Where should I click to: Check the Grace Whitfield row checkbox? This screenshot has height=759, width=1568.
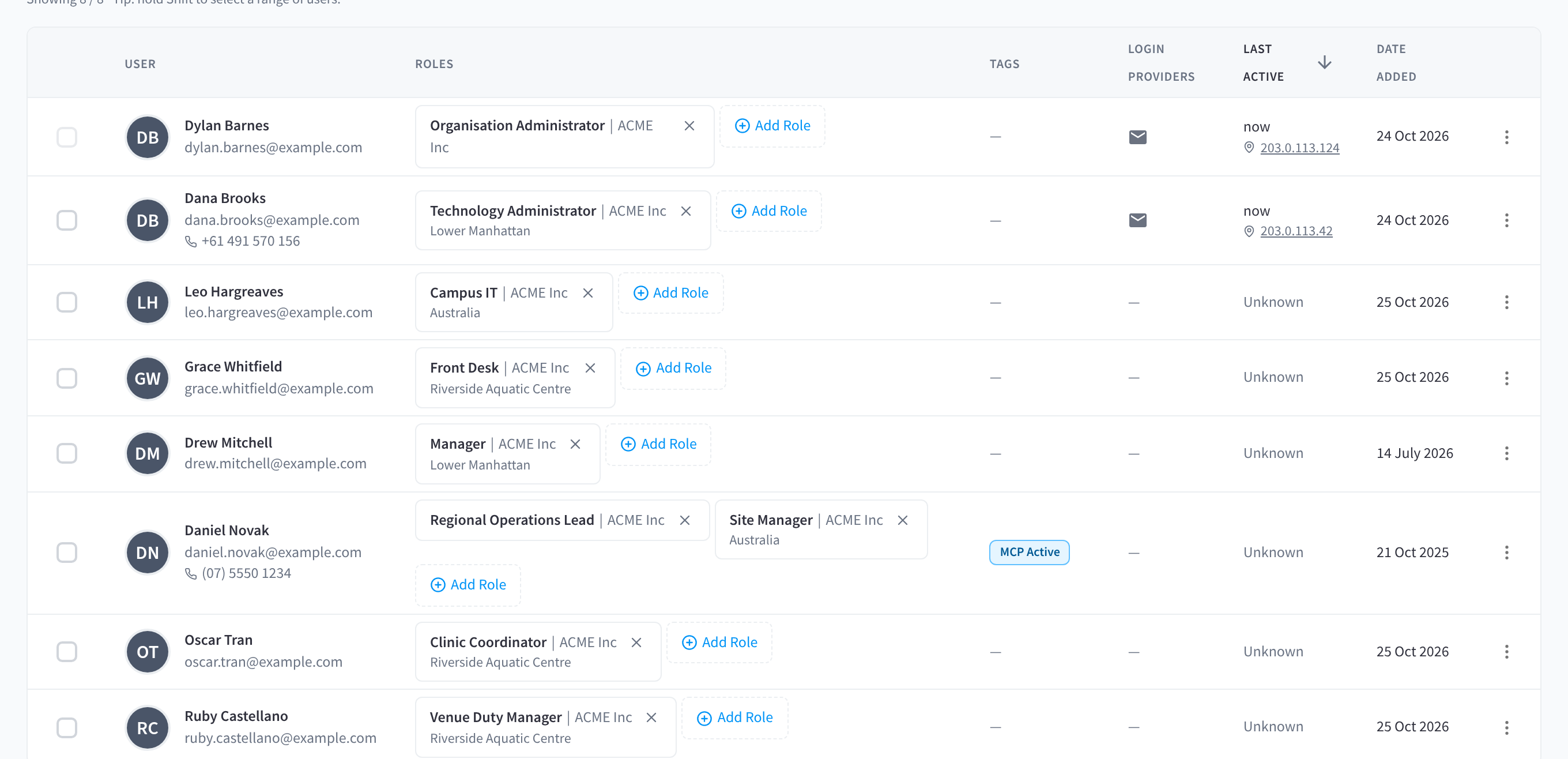tap(67, 378)
